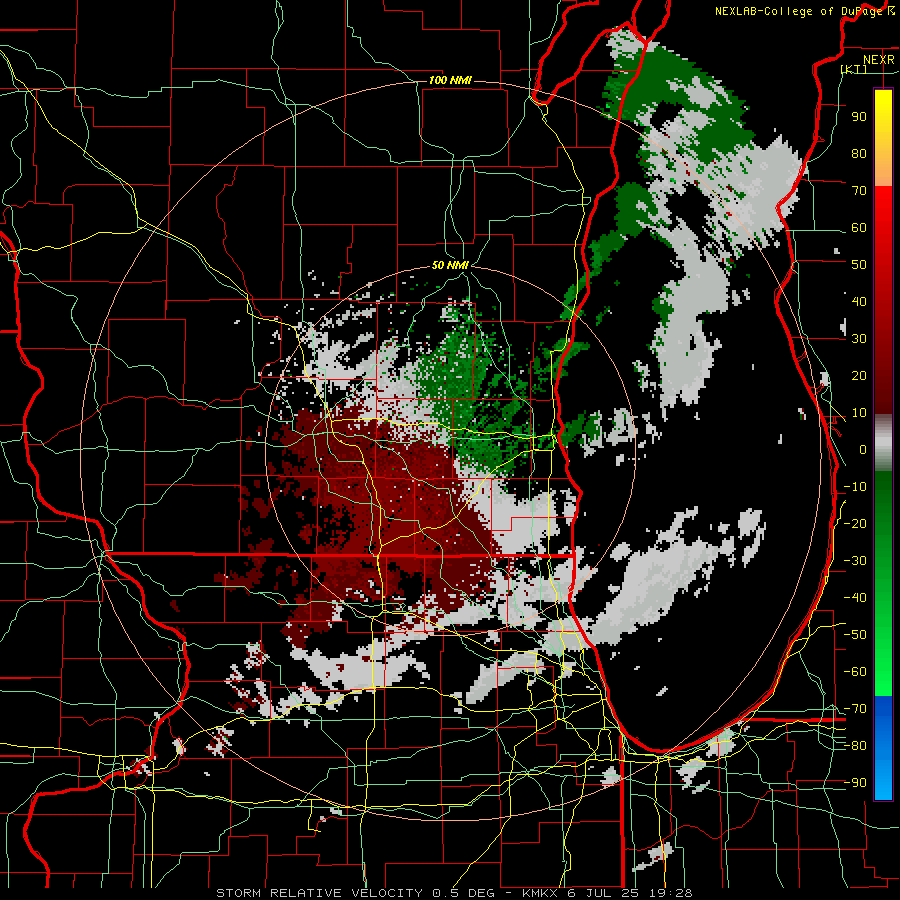The width and height of the screenshot is (900, 900).
Task: Click the KMKX station identifier
Action: pyautogui.click(x=542, y=893)
